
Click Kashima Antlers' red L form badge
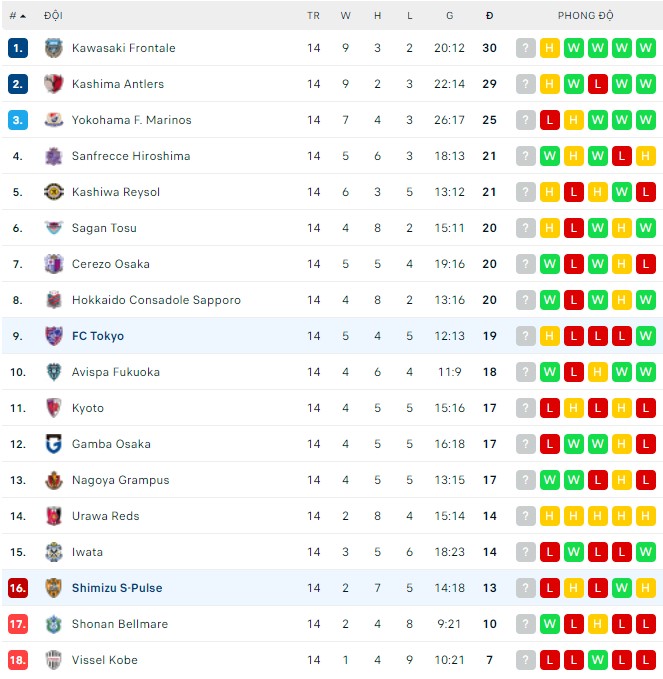point(598,84)
